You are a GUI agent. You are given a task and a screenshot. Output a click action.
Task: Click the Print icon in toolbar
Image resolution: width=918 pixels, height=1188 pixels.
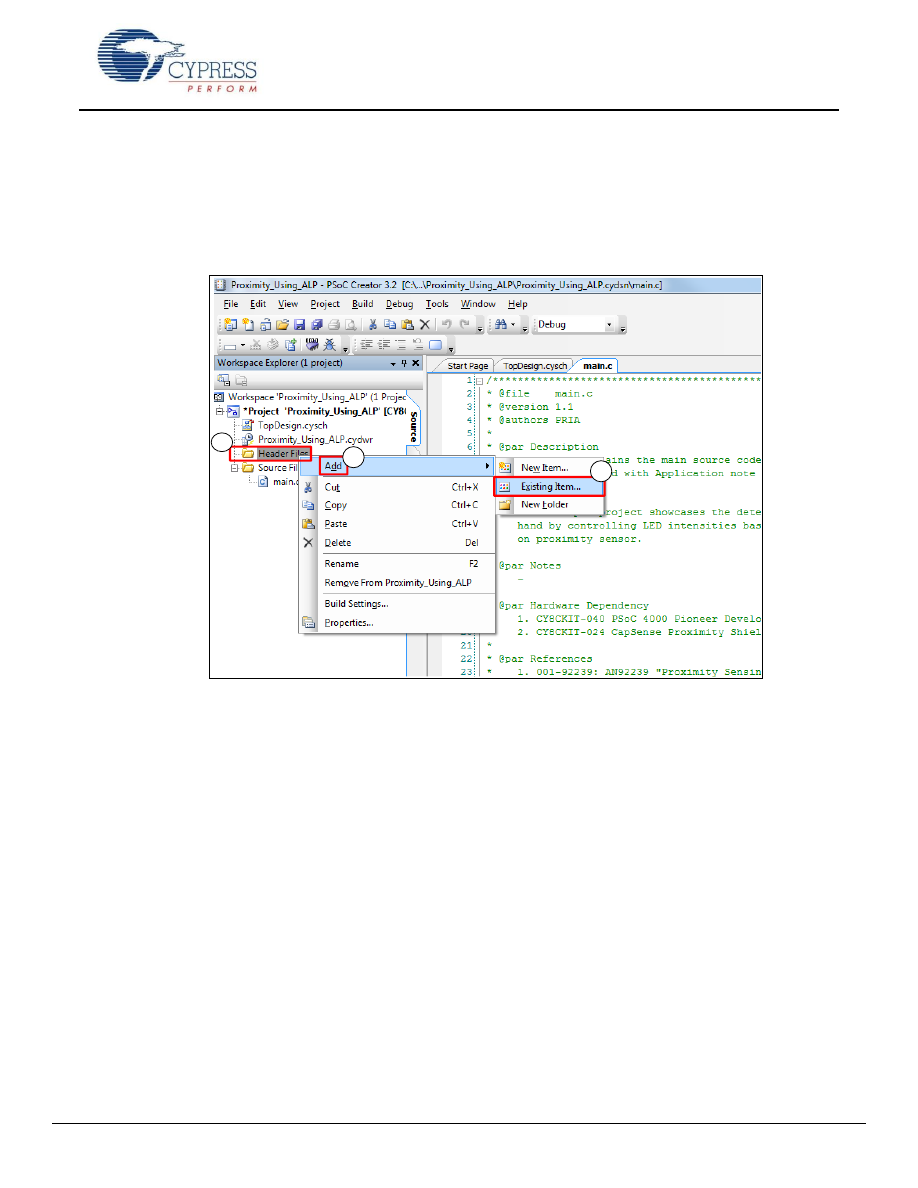[332, 325]
